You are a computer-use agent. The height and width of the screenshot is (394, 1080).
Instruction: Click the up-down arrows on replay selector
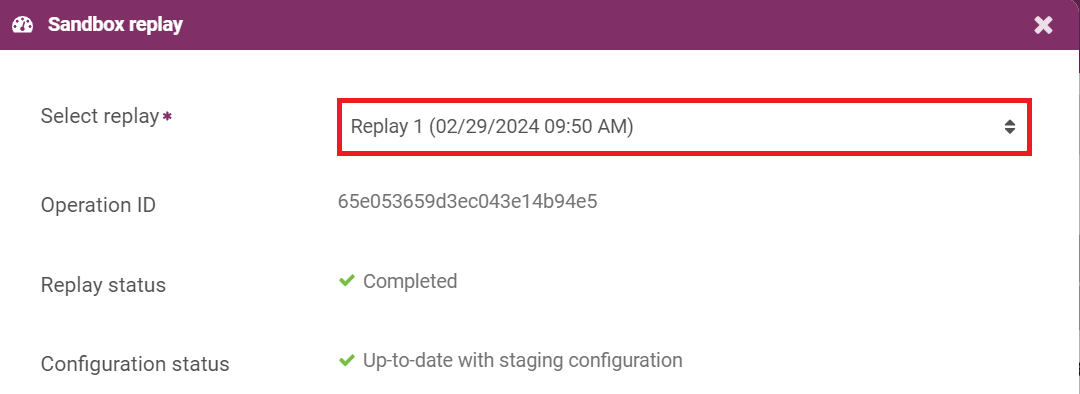pos(1009,127)
